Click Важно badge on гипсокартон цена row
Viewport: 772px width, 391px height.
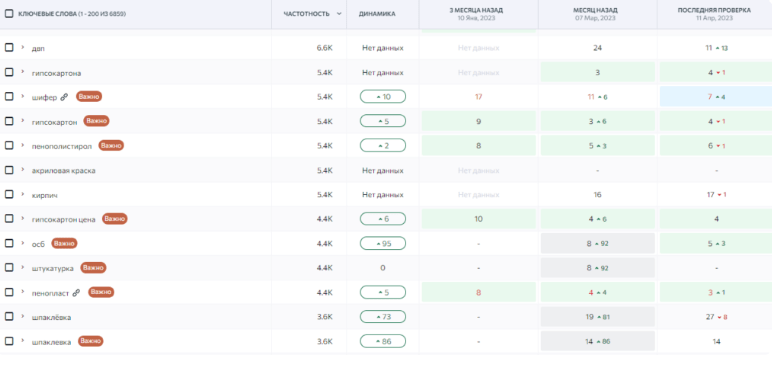point(115,219)
